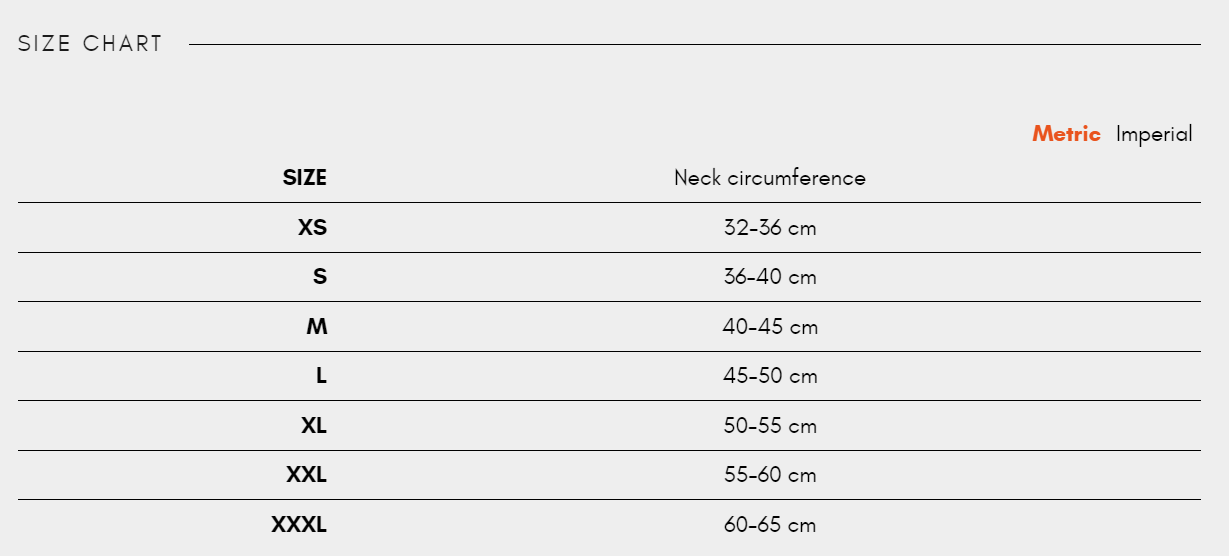Select the XL size label
Viewport: 1229px width, 556px height.
coord(313,426)
